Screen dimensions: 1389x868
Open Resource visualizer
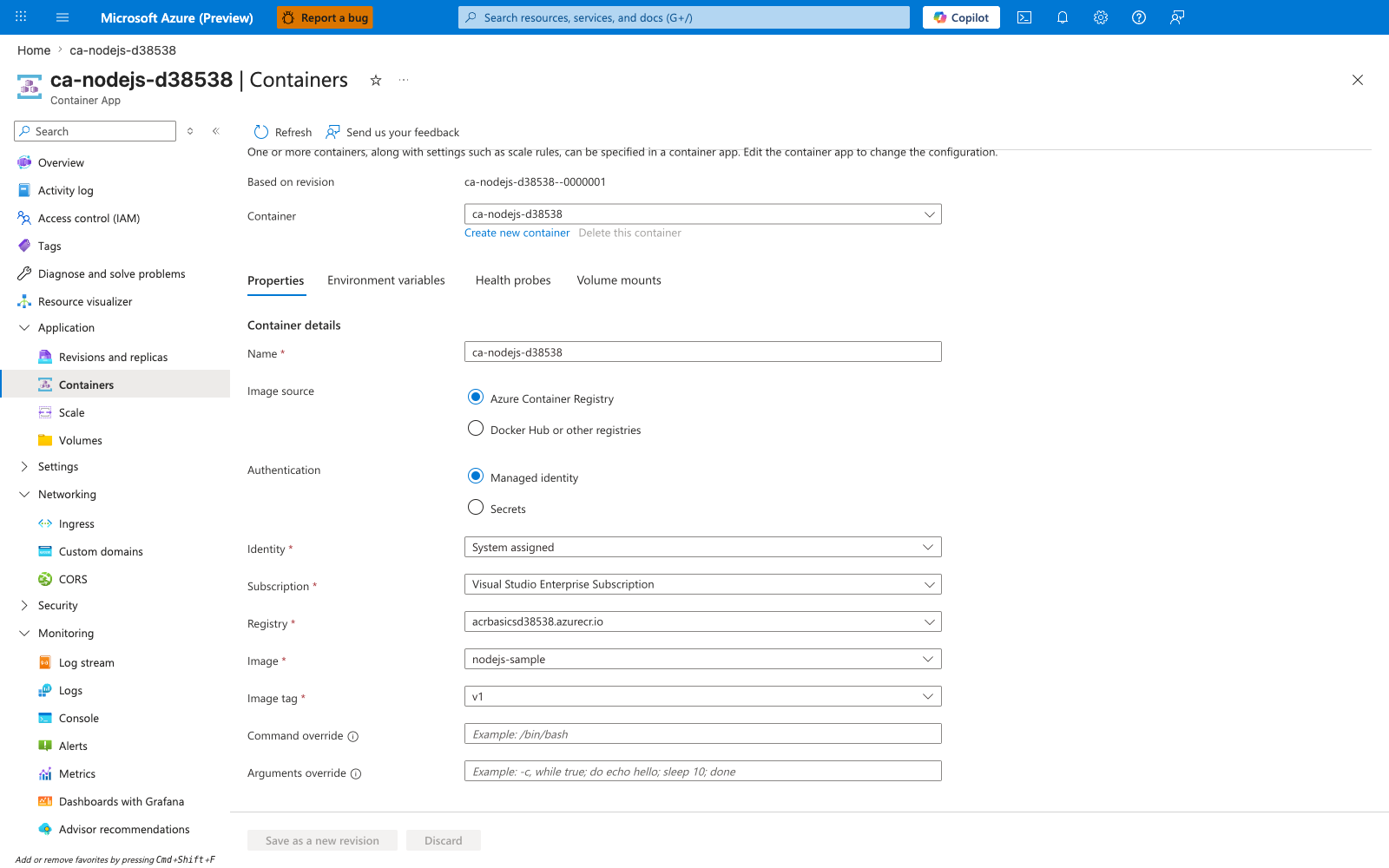(85, 301)
